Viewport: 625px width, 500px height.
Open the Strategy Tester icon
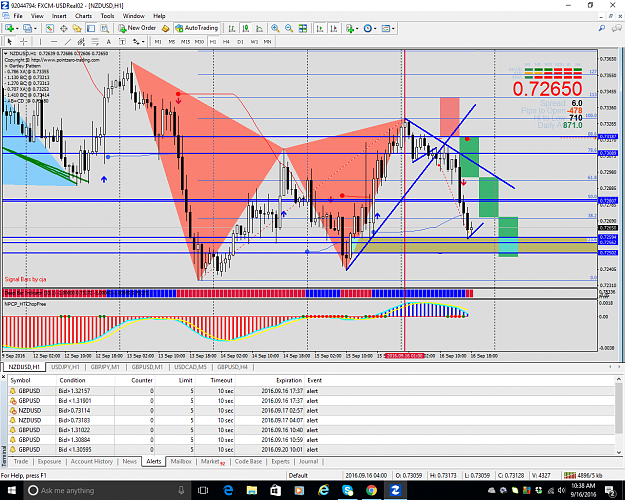click(x=104, y=28)
